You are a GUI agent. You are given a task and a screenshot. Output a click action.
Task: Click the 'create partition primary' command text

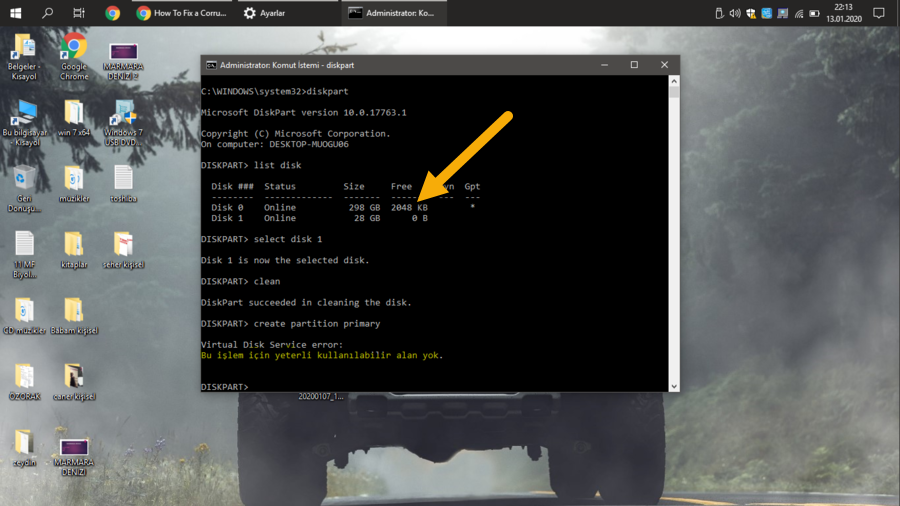(x=317, y=324)
